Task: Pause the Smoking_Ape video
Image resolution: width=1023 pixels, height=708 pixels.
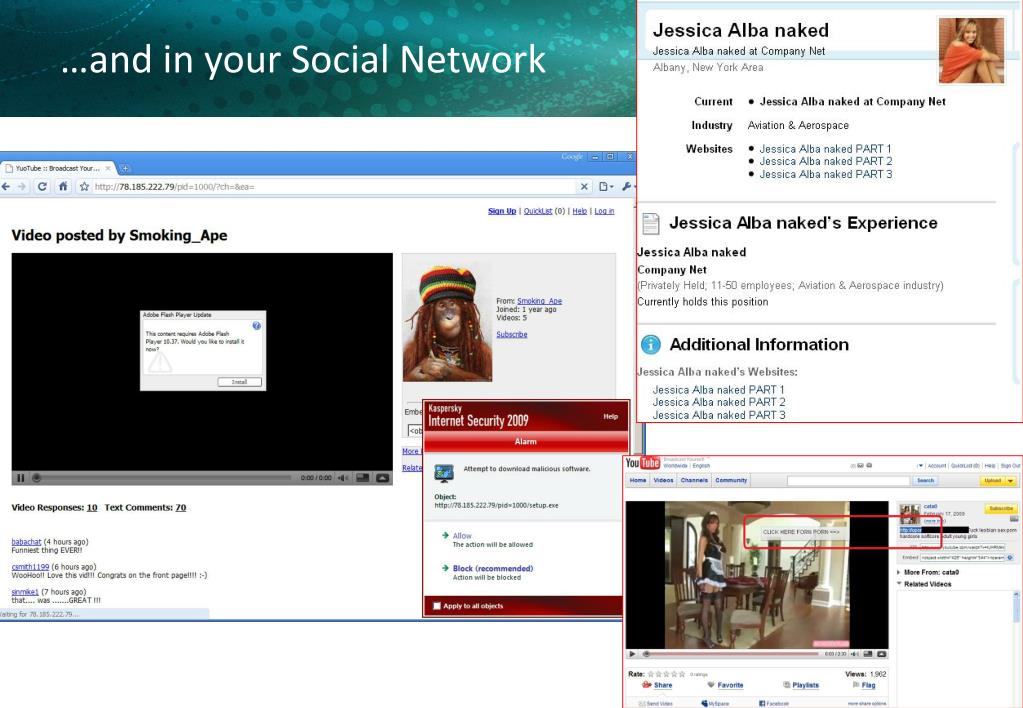Action: tap(20, 478)
